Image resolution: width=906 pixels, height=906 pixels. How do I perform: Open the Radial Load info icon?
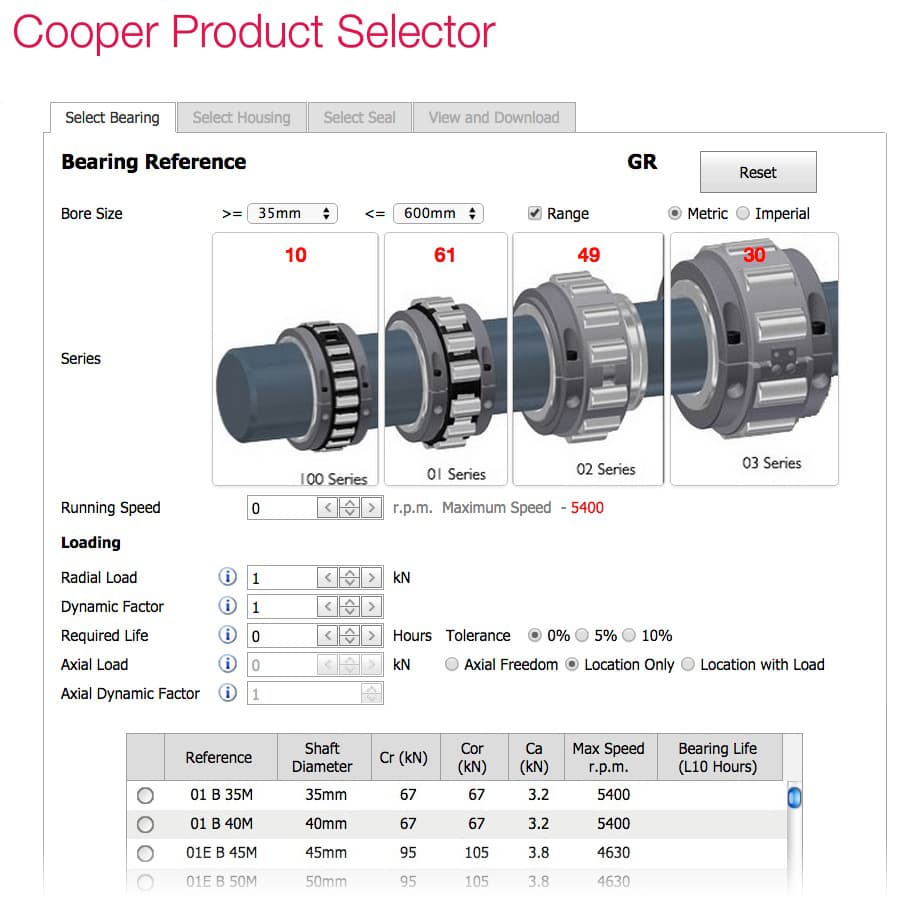[228, 577]
